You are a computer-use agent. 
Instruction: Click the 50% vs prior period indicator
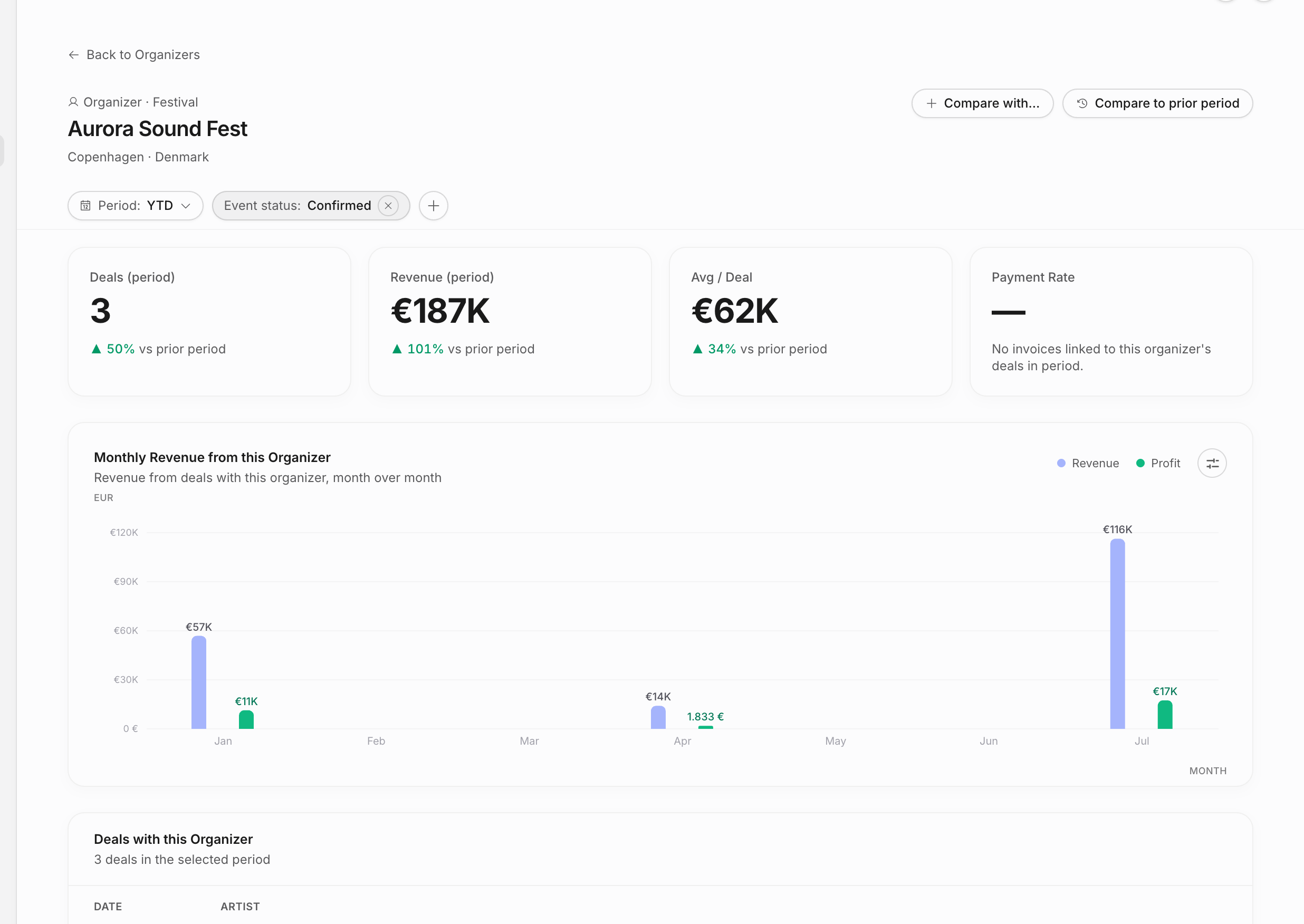click(158, 349)
